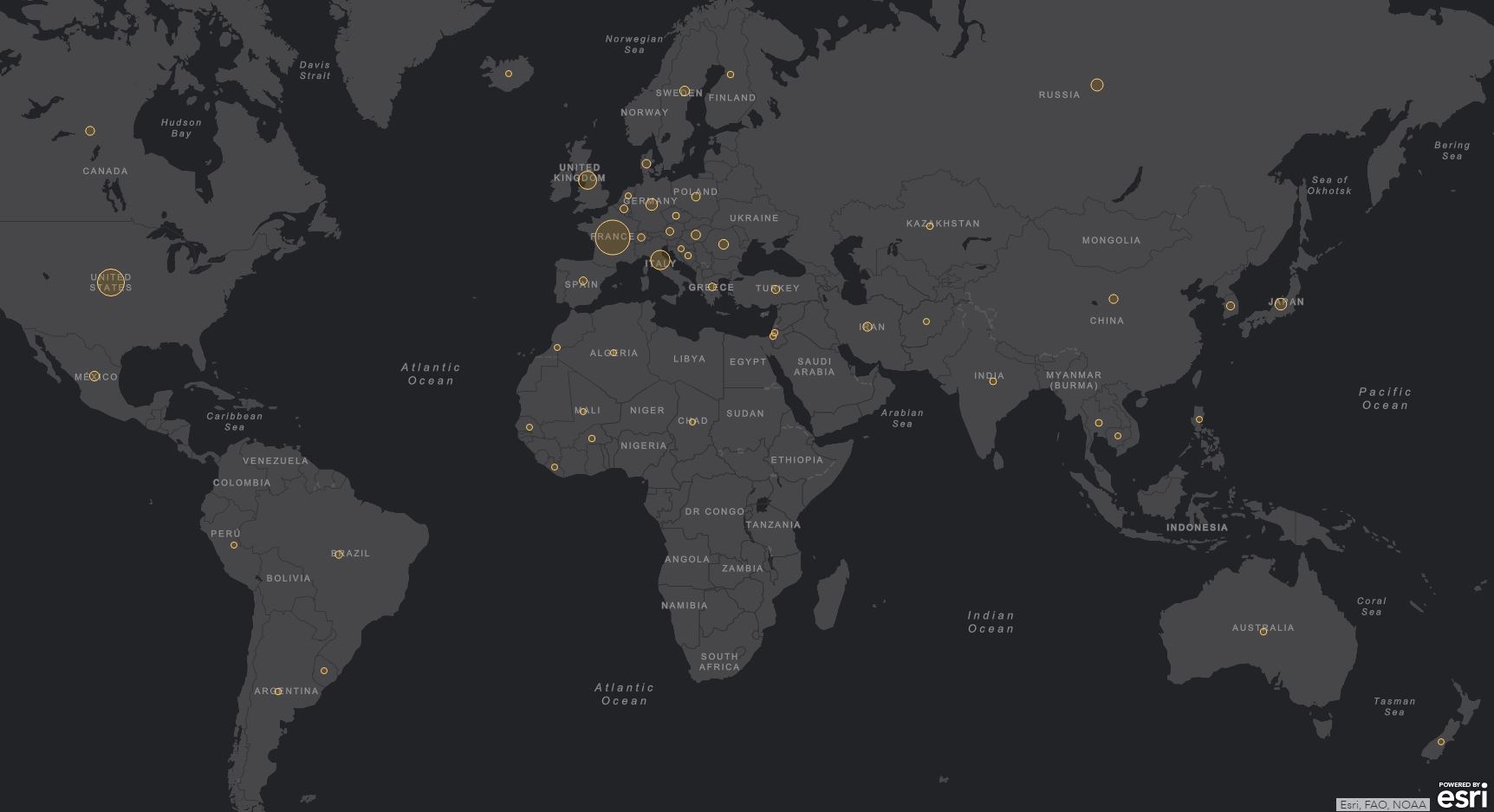Select the United States circle marker
Viewport: 1494px width, 812px height.
pyautogui.click(x=110, y=283)
